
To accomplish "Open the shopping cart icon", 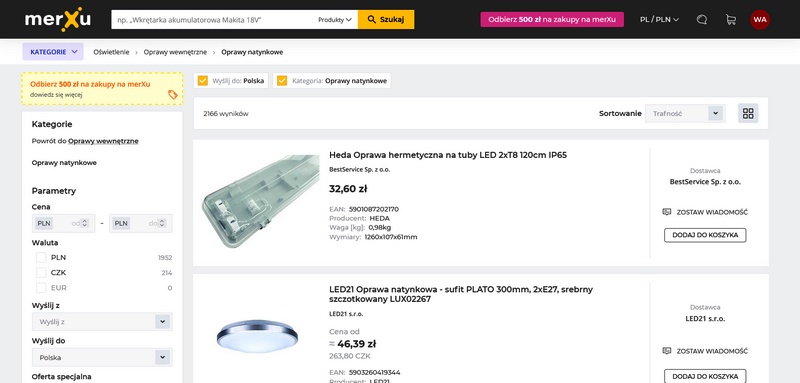I will tap(731, 20).
